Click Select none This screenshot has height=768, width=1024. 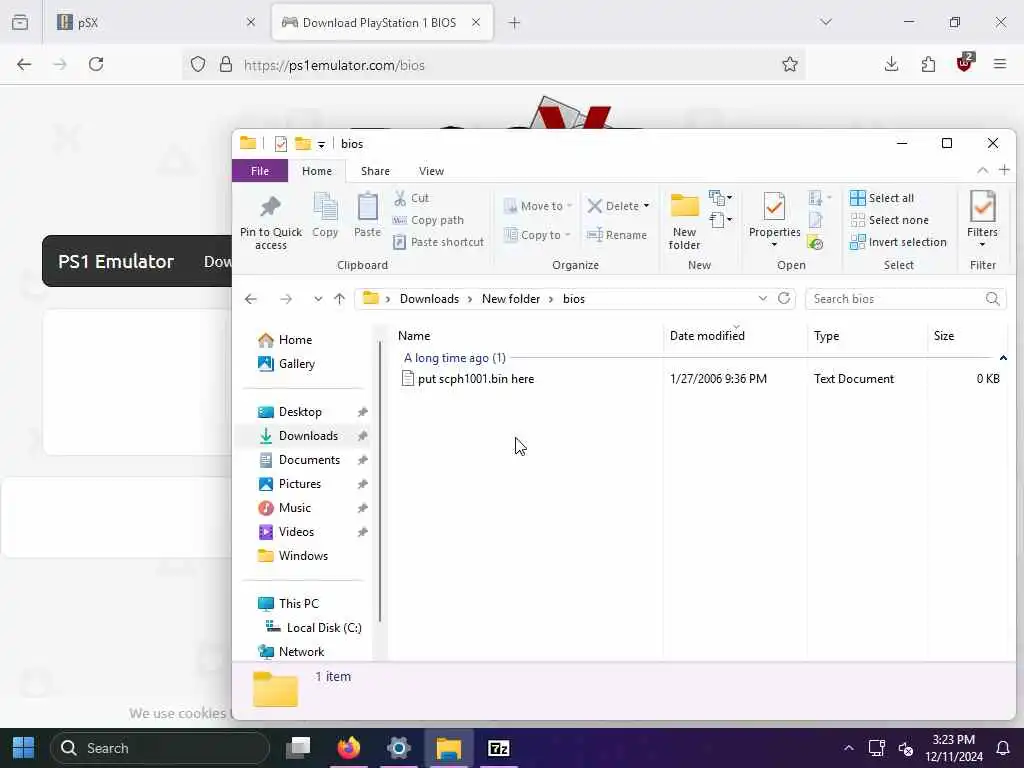click(889, 220)
